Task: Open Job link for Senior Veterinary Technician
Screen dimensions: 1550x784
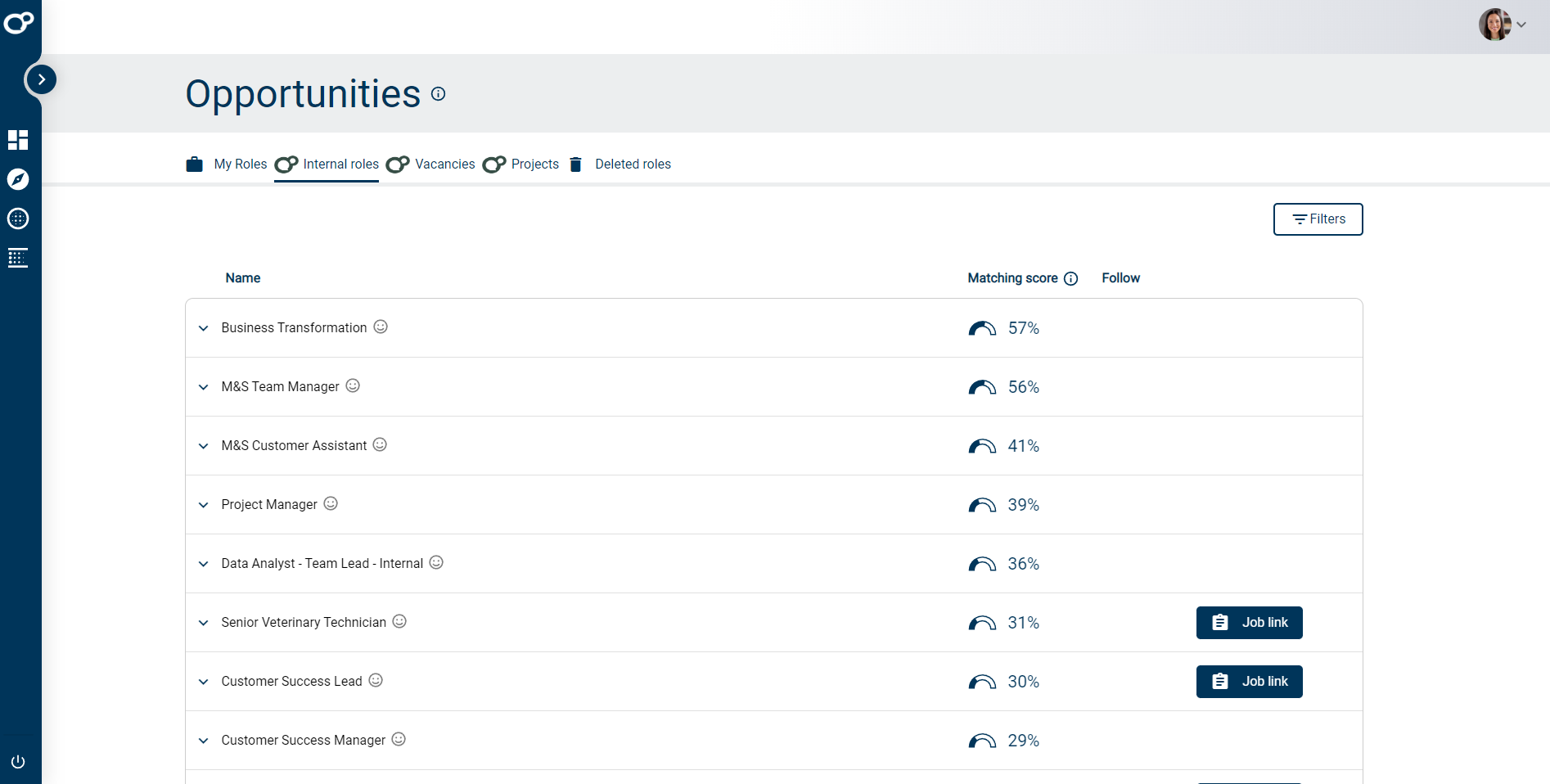Action: 1249,623
